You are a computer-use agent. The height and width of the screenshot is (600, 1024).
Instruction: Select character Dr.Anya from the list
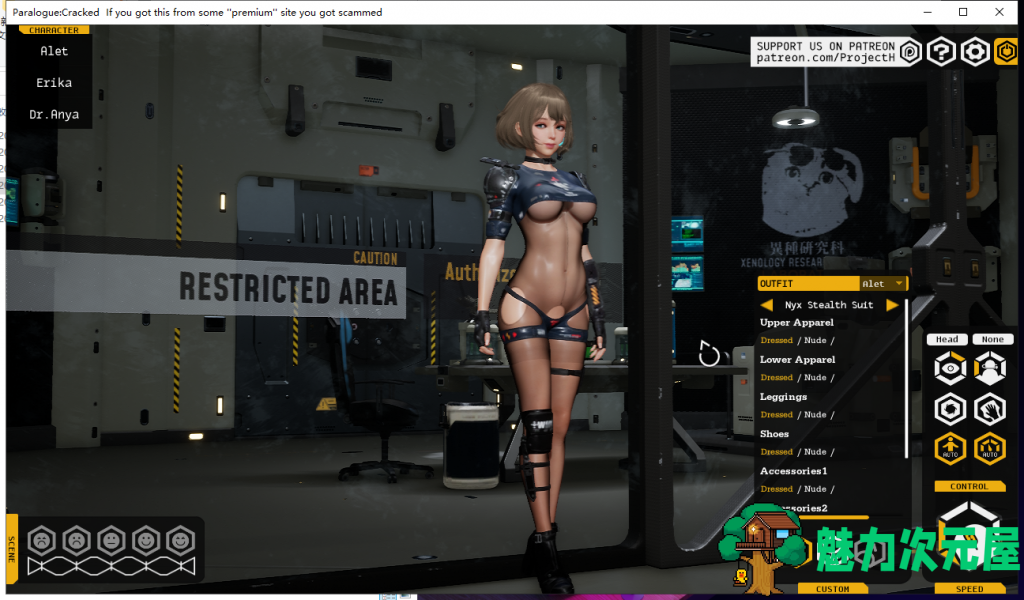point(54,114)
